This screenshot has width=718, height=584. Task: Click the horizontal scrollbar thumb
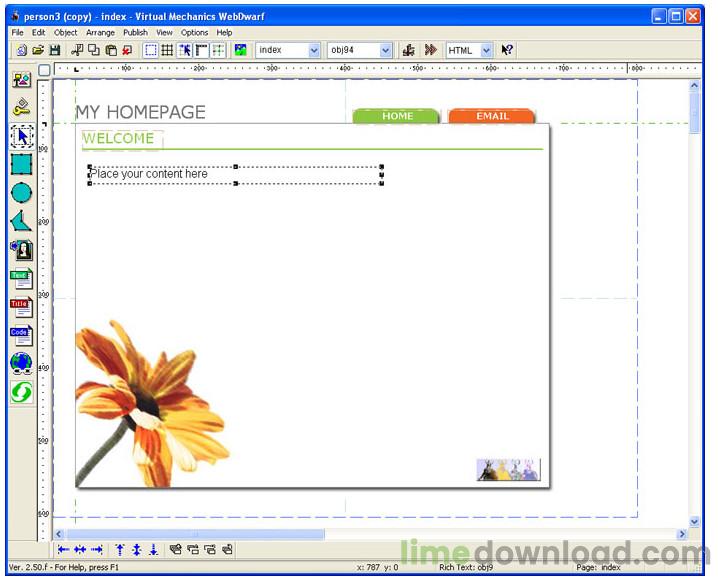(x=195, y=534)
